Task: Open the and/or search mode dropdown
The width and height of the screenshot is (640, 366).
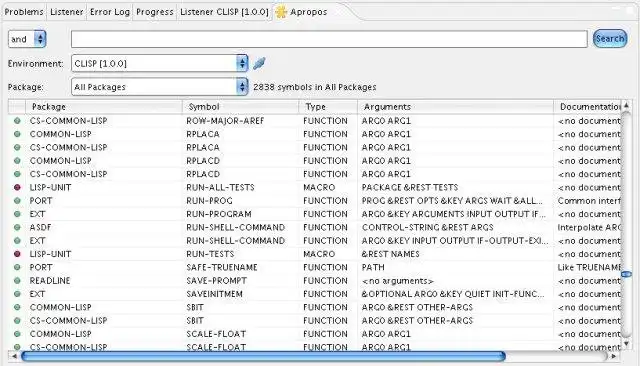Action: coord(27,39)
